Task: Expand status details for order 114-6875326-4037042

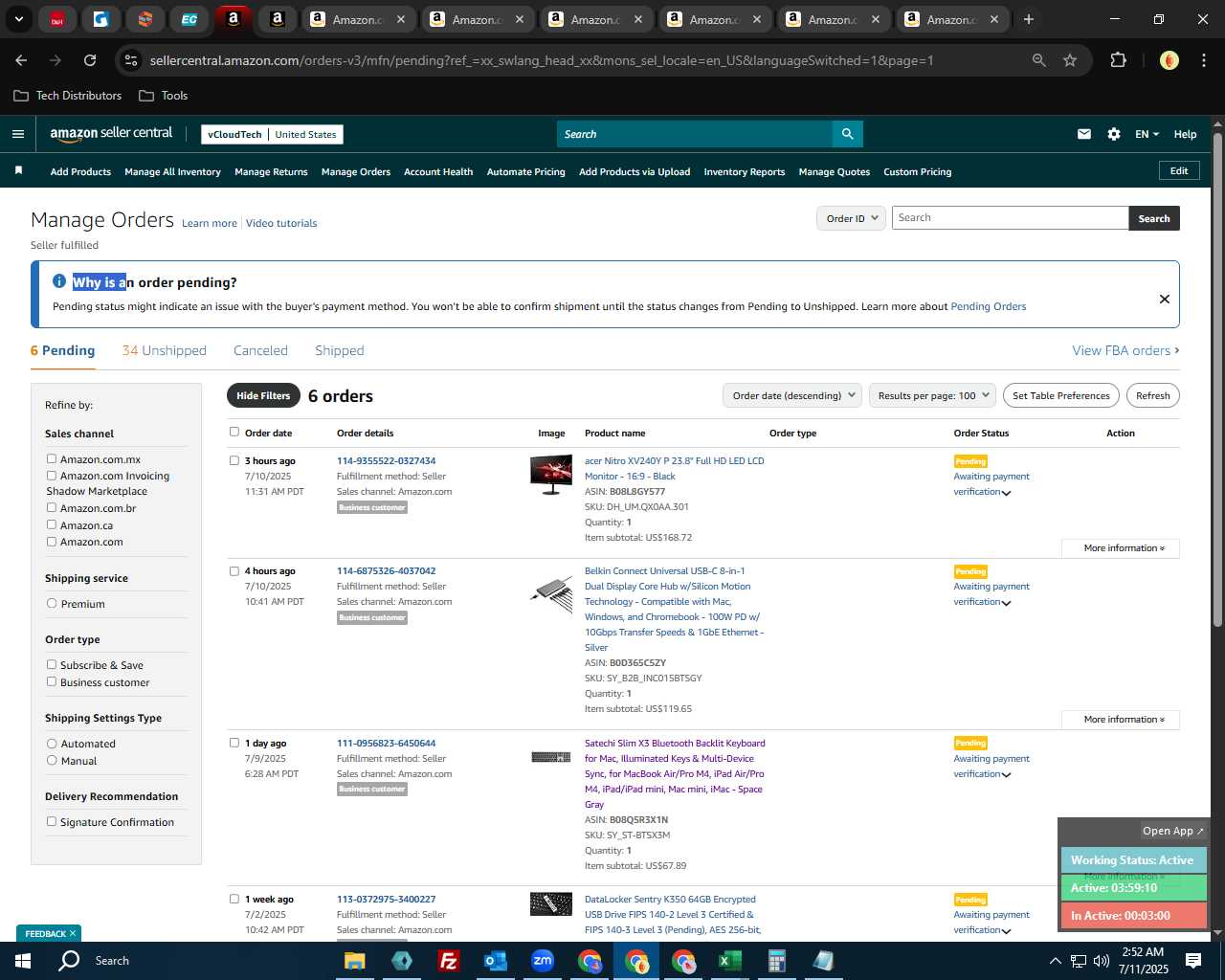Action: (1006, 603)
